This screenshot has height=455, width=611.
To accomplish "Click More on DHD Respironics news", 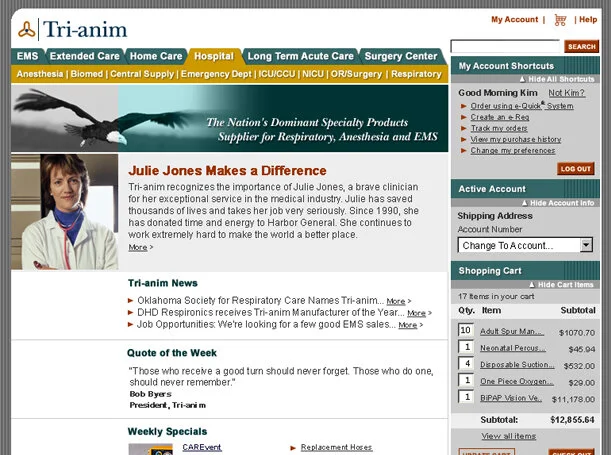I will tap(417, 313).
